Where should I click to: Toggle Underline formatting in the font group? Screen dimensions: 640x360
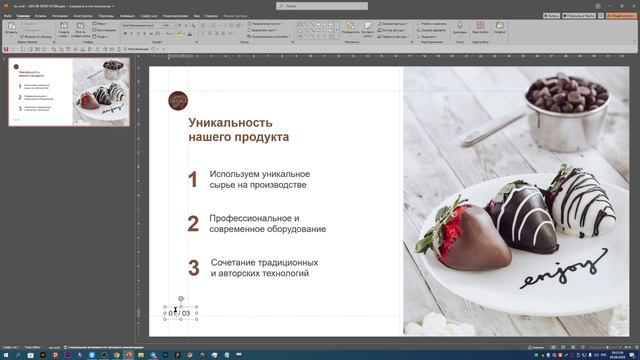(138, 34)
